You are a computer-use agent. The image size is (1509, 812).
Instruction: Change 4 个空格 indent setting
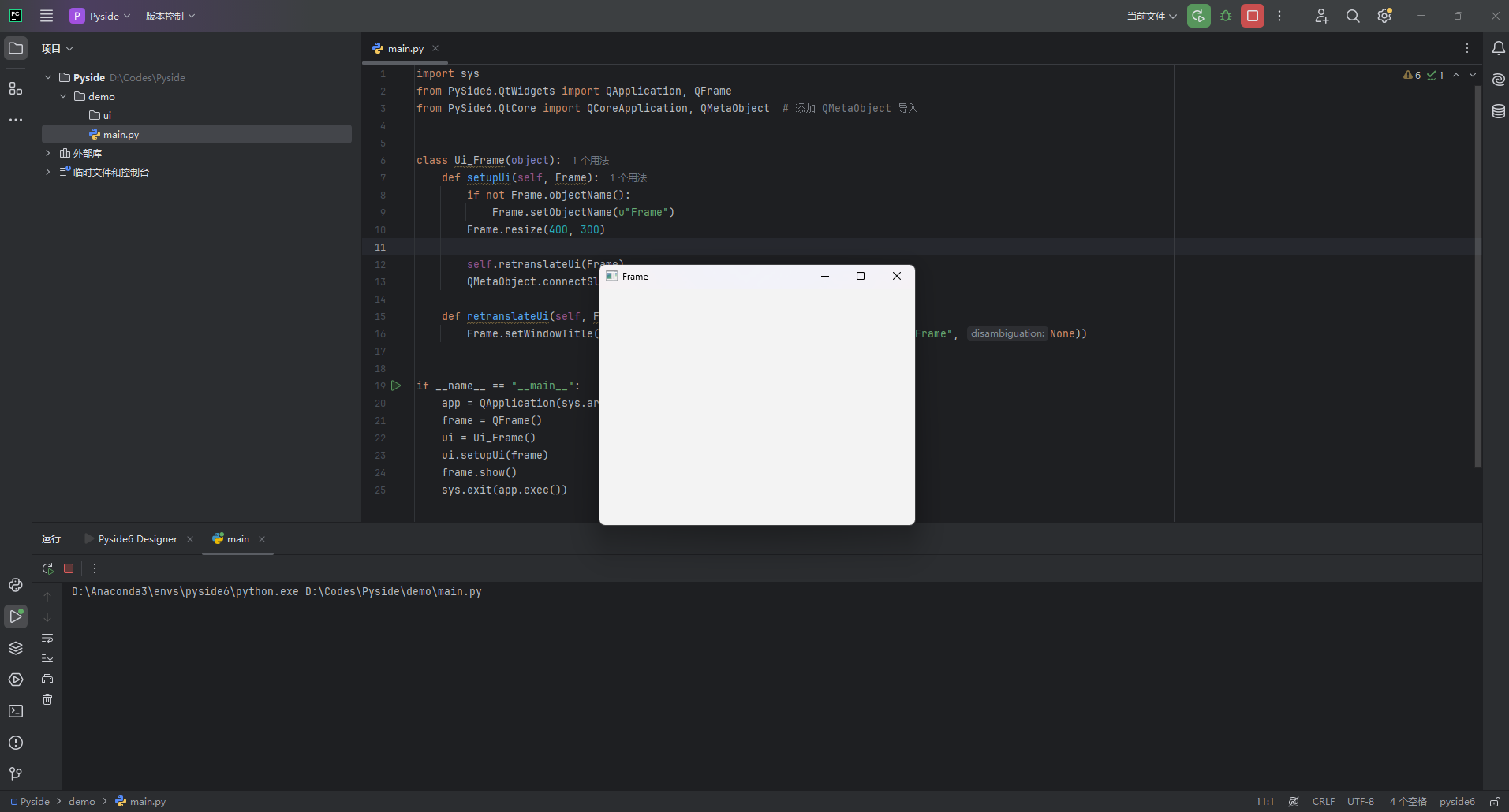pyautogui.click(x=1408, y=801)
